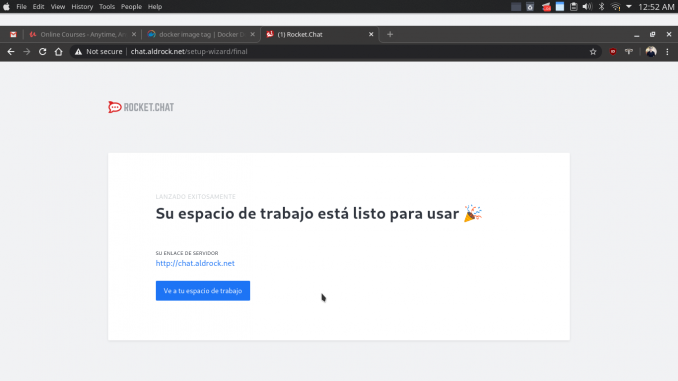The image size is (678, 381).
Task: Click Ve a tu espacio de trabajo button
Action: (x=203, y=291)
